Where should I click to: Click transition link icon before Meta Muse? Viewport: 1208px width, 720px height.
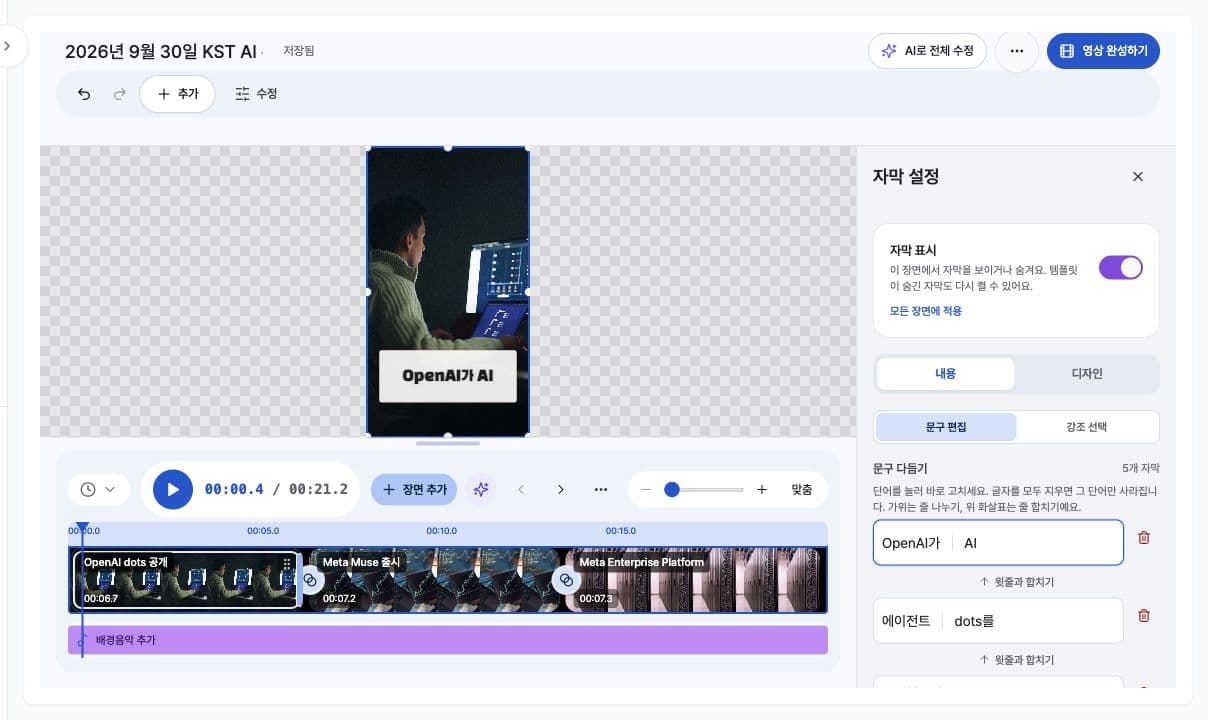coord(309,580)
